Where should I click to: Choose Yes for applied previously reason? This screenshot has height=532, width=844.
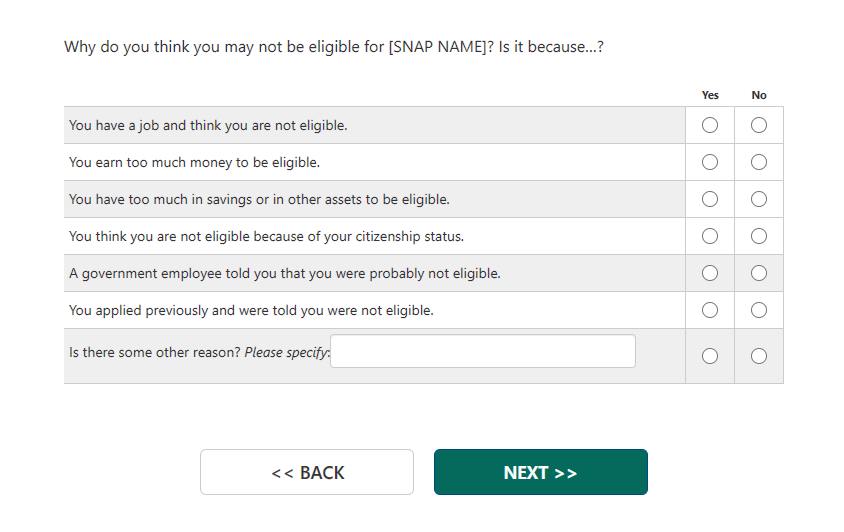pos(710,310)
